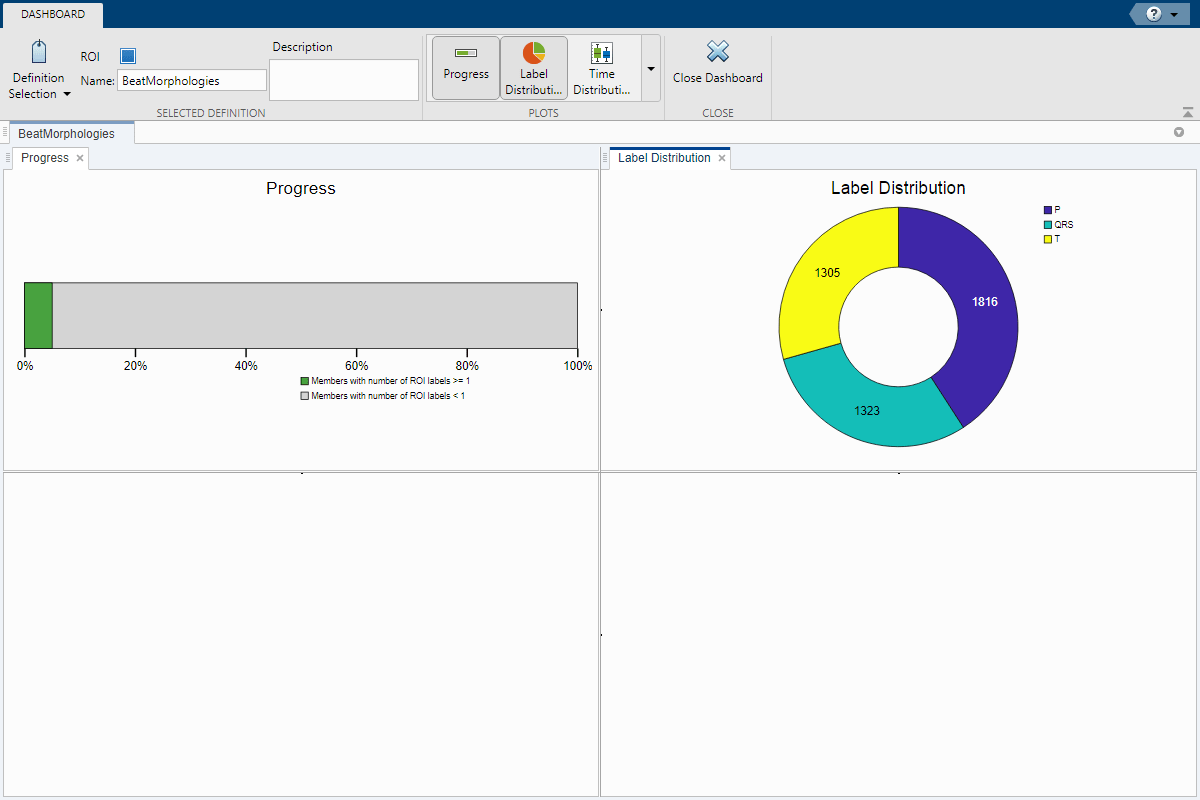
Task: Click inside the Description text box
Action: click(343, 80)
